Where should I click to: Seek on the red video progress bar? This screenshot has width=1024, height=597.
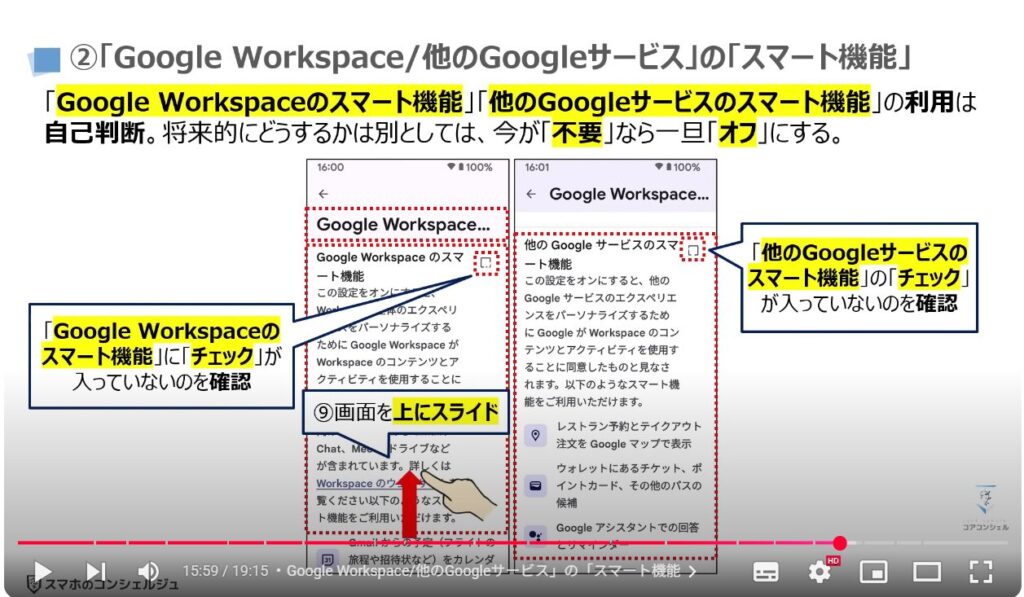point(512,543)
